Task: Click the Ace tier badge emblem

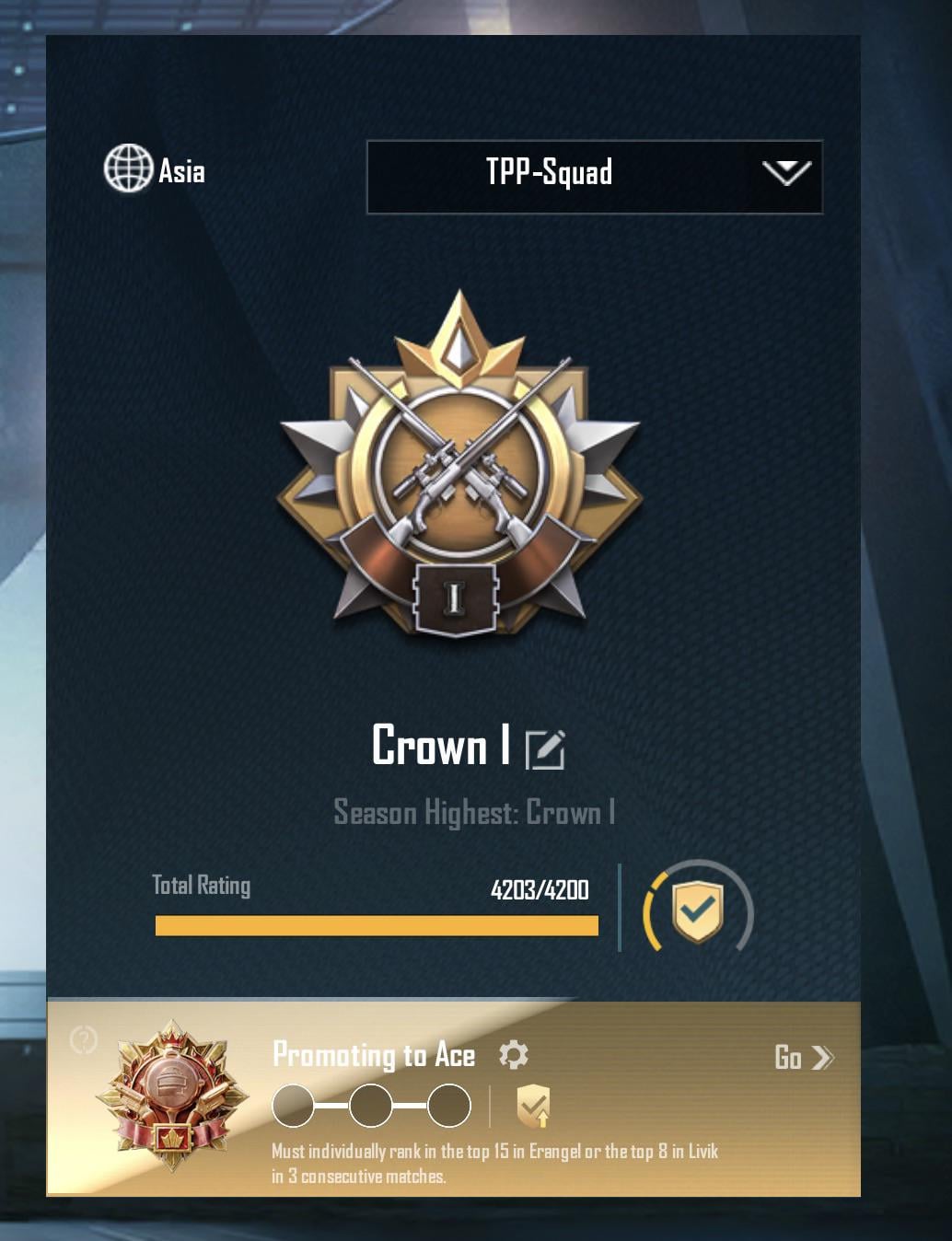Action: click(172, 1095)
